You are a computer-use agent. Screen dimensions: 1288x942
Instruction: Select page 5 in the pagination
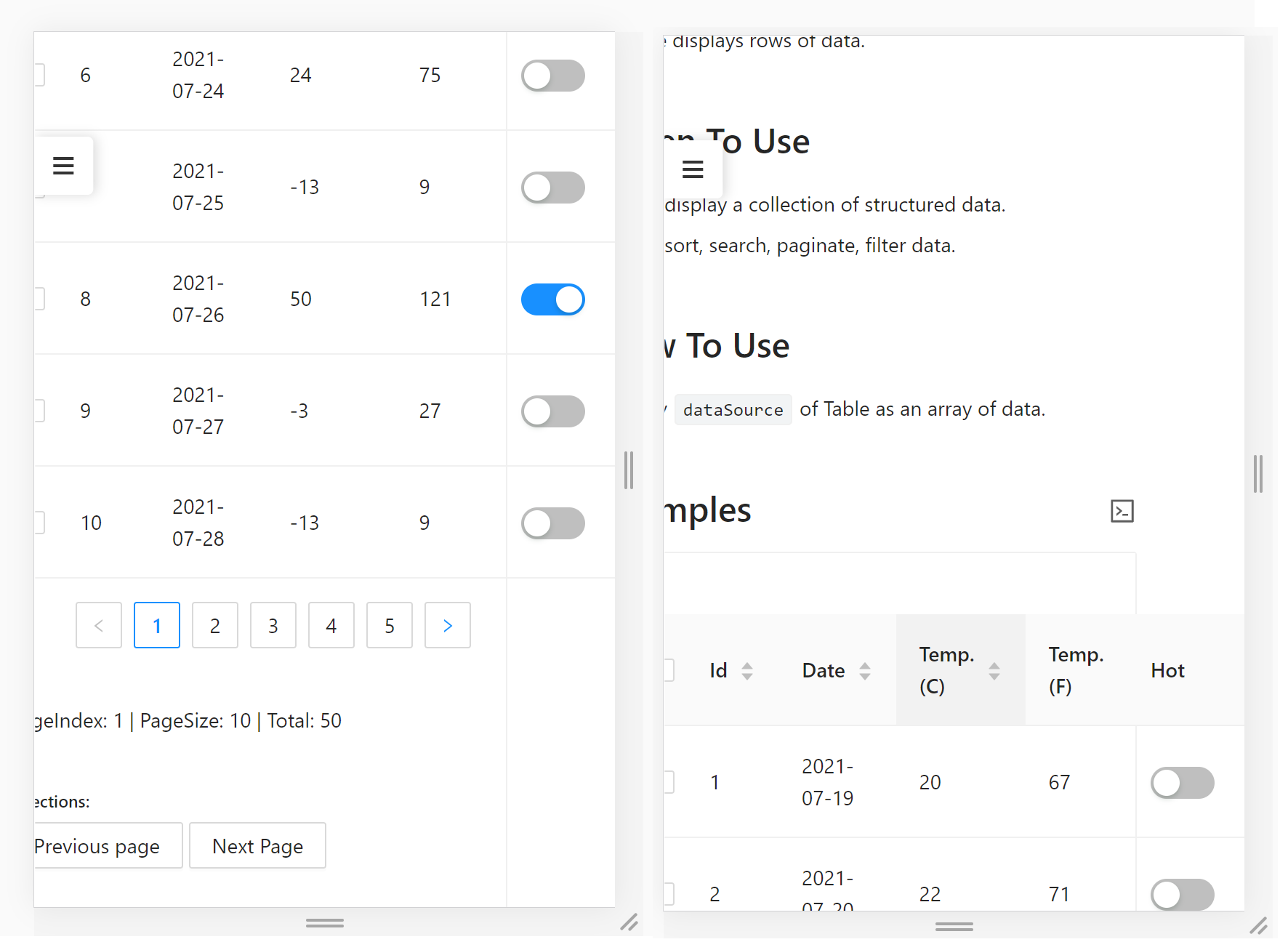(390, 625)
